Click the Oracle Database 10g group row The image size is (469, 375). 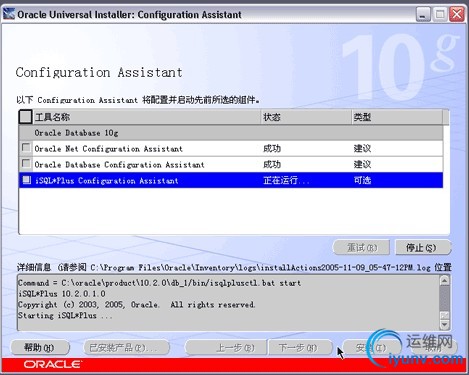[x=231, y=133]
